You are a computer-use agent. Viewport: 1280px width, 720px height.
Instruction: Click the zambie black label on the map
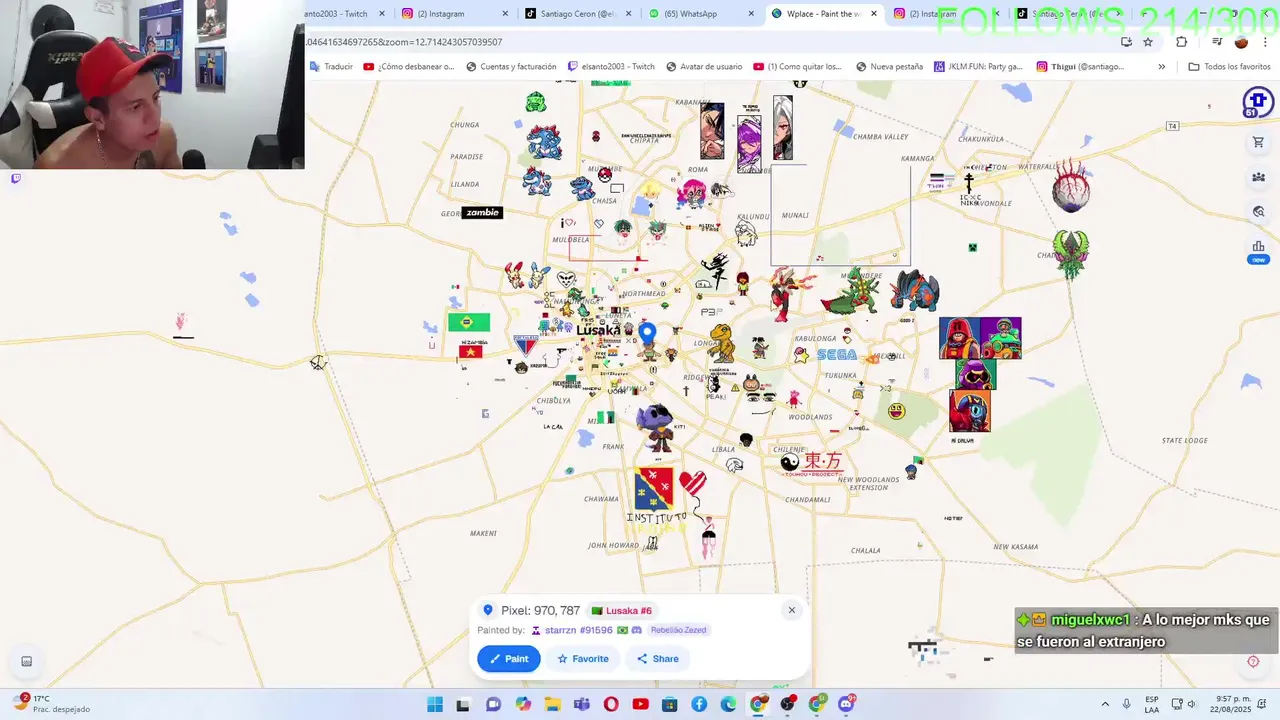(482, 212)
